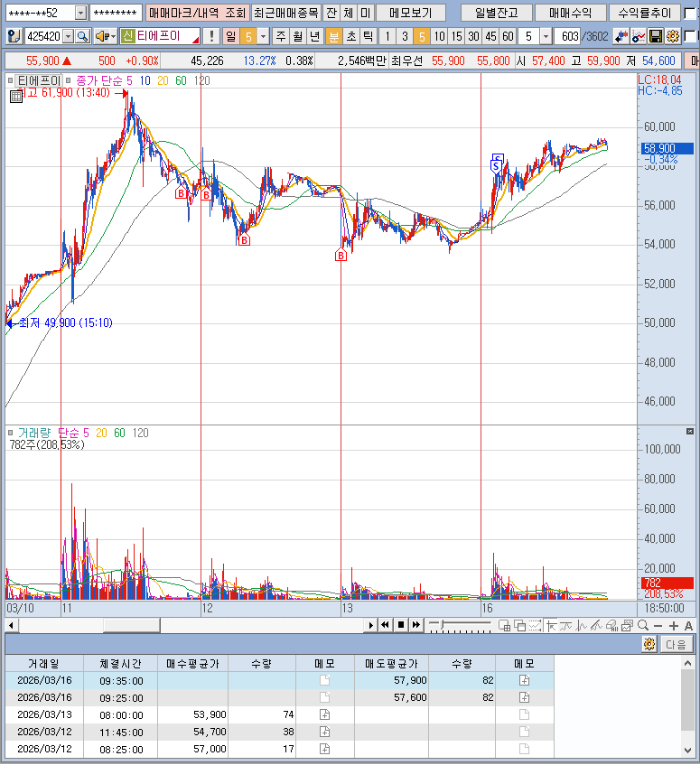Click the plus zoom-in icon
This screenshot has width=700, height=764.
point(674,626)
